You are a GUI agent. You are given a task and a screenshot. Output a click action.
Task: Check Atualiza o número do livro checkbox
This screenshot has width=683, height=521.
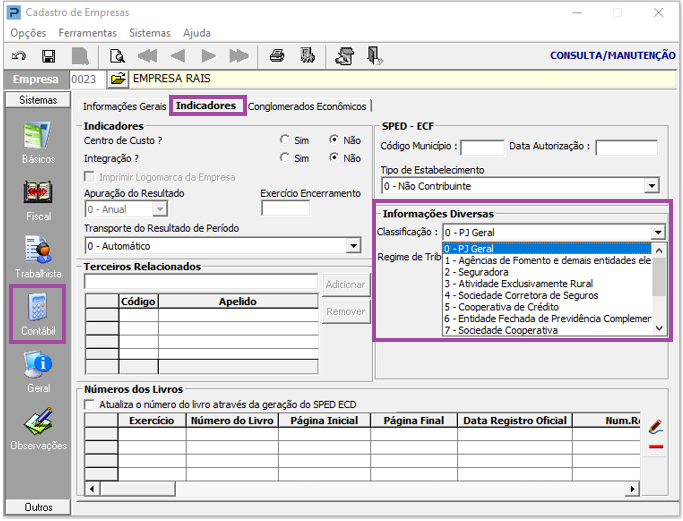point(89,405)
